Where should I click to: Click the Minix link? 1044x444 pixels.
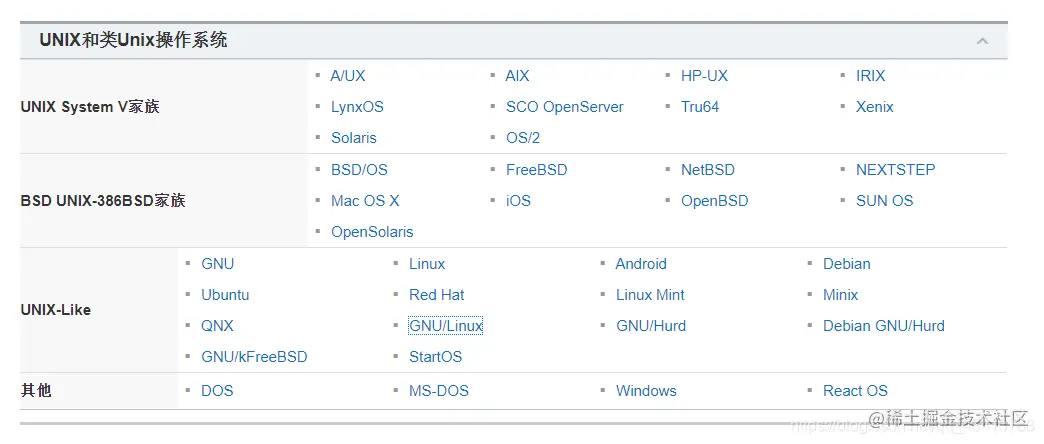pos(840,295)
